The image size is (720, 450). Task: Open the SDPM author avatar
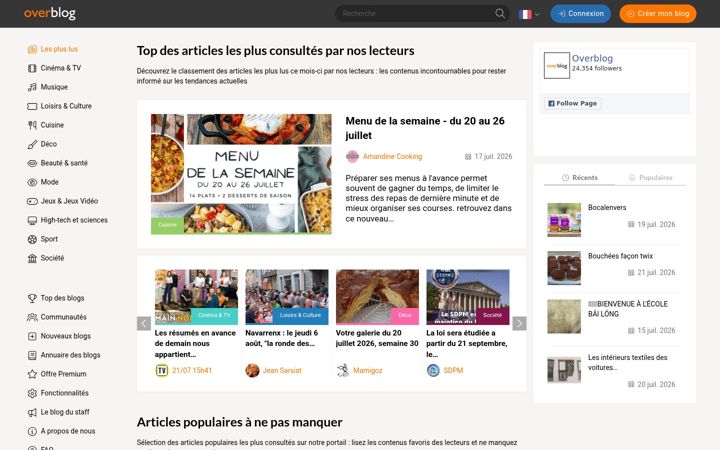tap(433, 370)
